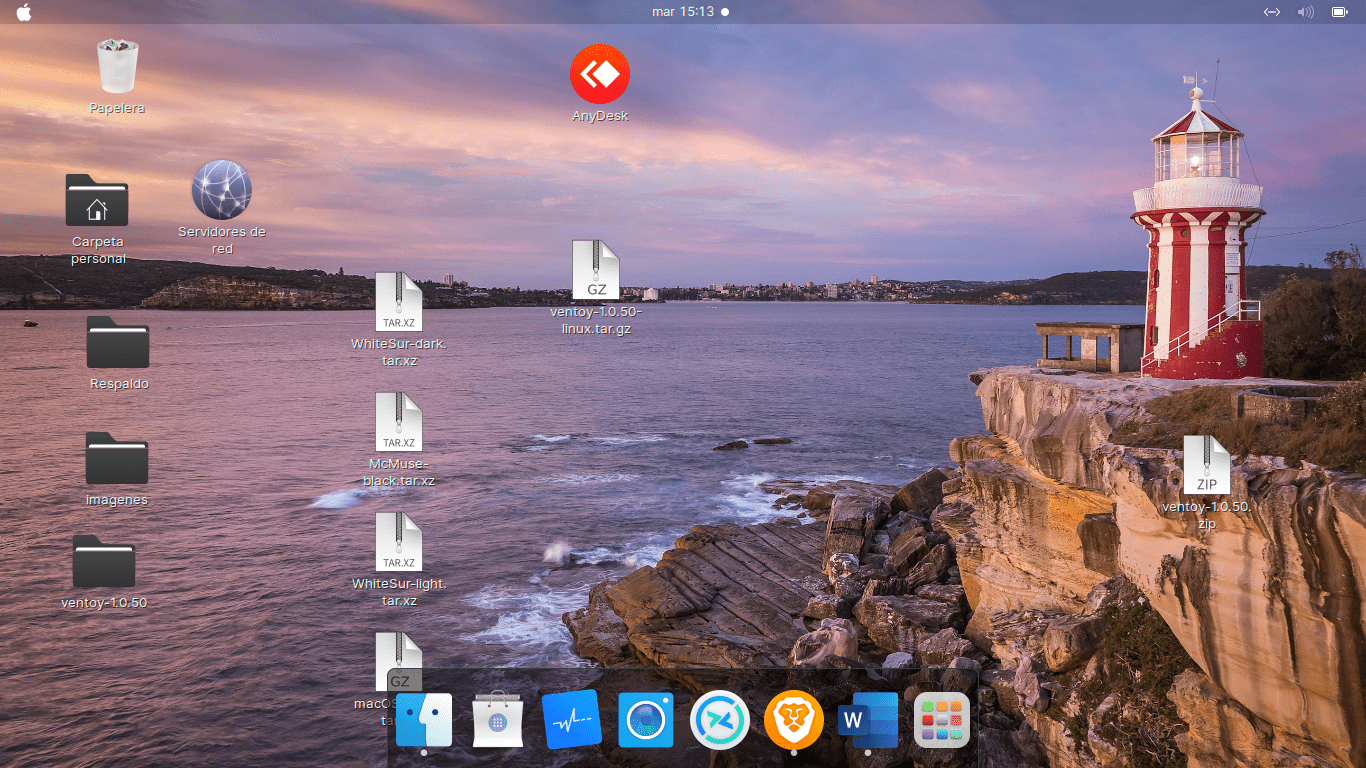Open the volume indicator in top bar
The width and height of the screenshot is (1366, 768).
click(x=1305, y=12)
